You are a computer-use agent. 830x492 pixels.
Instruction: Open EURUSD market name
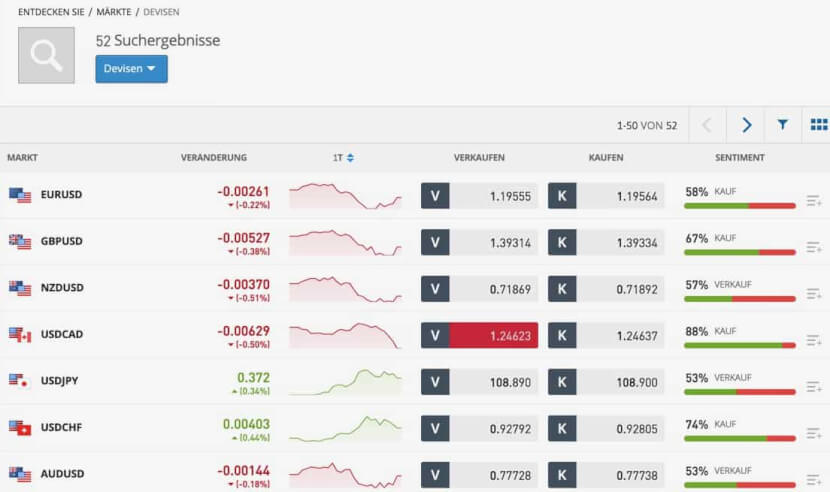[61, 194]
